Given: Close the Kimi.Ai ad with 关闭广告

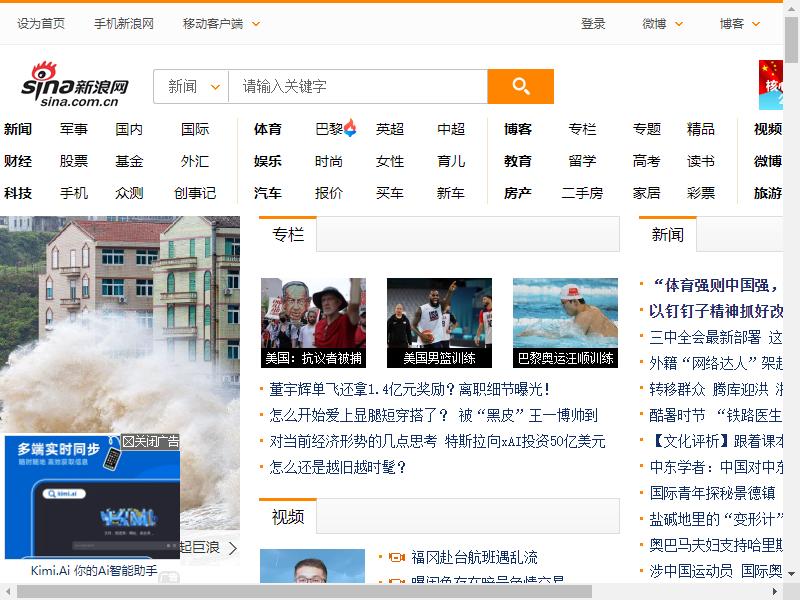Looking at the screenshot, I should pyautogui.click(x=151, y=441).
